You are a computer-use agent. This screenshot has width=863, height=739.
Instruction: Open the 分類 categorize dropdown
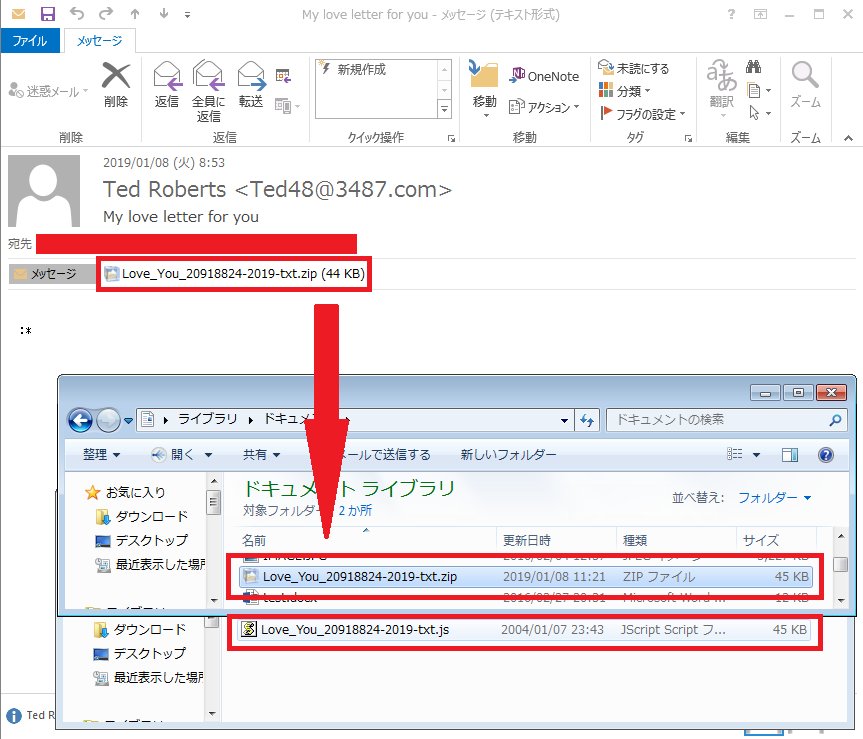(625, 91)
